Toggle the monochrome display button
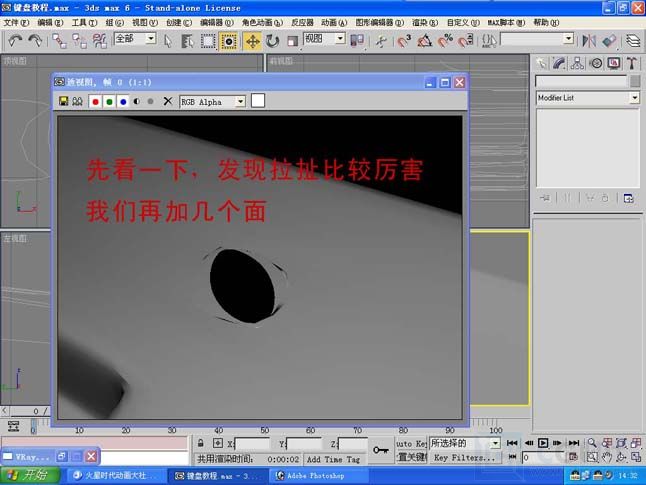The height and width of the screenshot is (485, 646). pos(150,101)
